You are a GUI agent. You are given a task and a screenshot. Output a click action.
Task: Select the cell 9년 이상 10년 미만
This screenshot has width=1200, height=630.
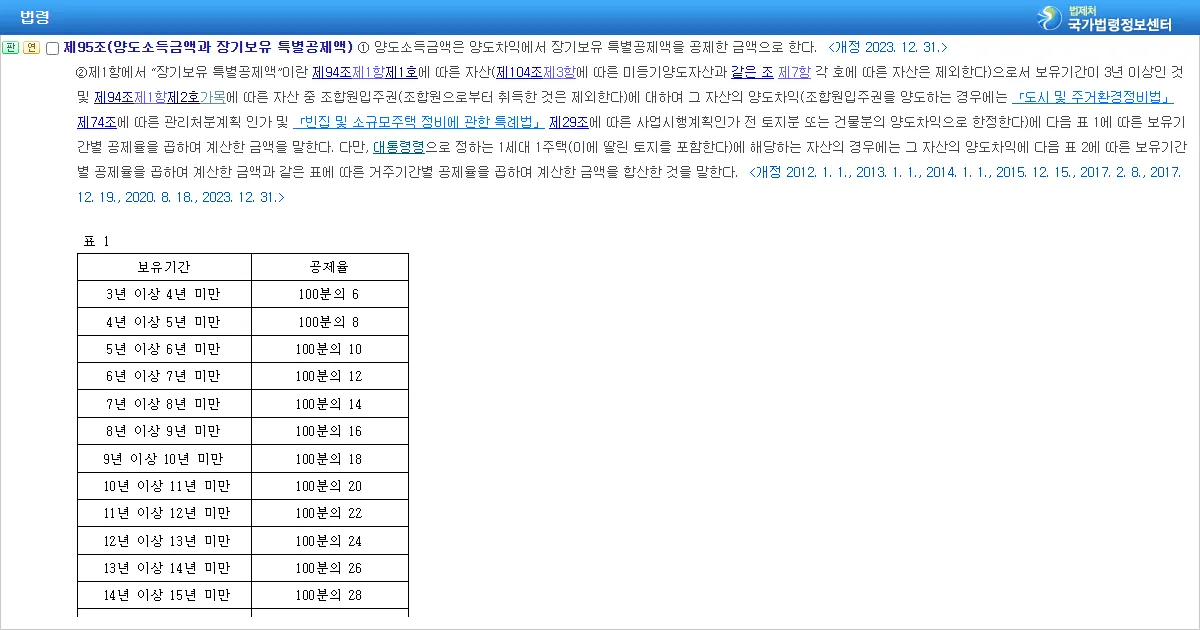[x=164, y=459]
